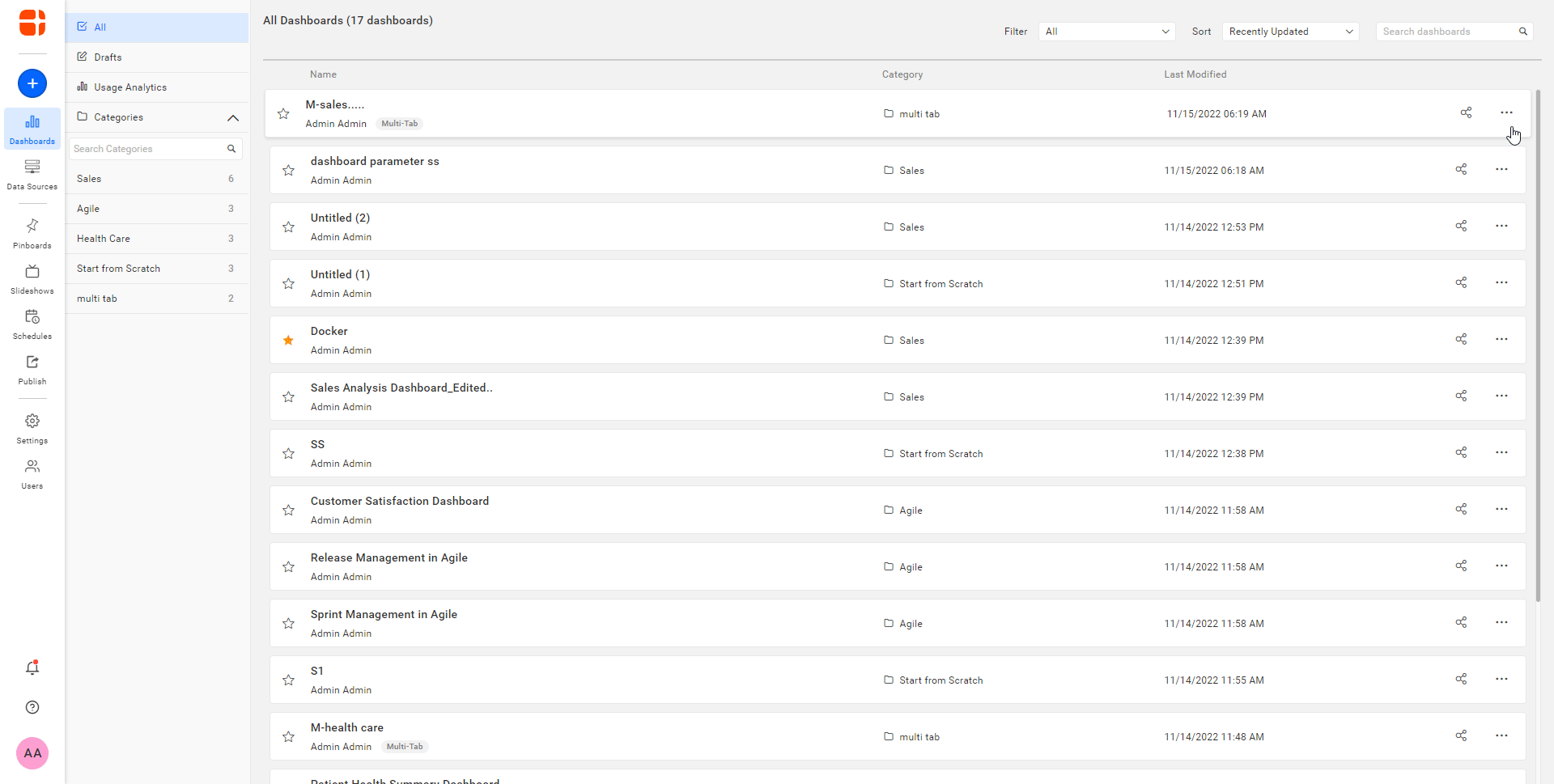Go to Slideshows in the sidebar
The width and height of the screenshot is (1554, 784).
(x=32, y=278)
